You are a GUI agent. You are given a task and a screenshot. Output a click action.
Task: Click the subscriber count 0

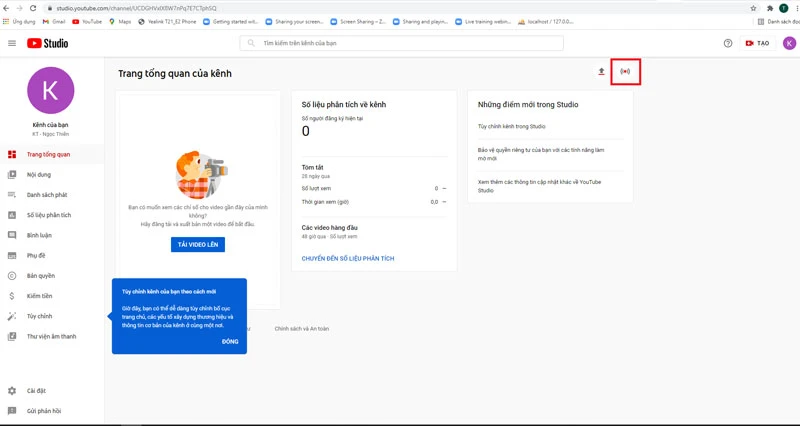(306, 132)
